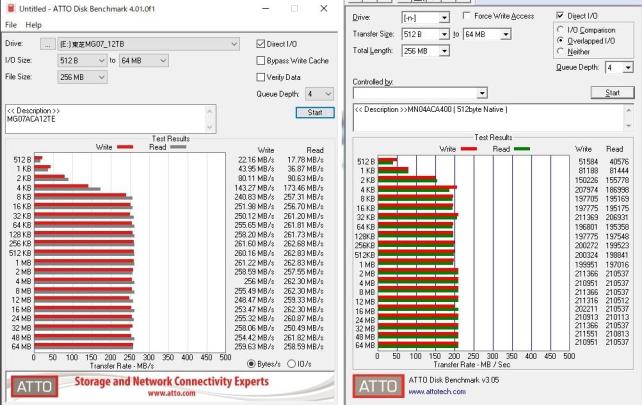The height and width of the screenshot is (405, 642).
Task: Open Queue Depth dropdown in right window
Action: [628, 68]
